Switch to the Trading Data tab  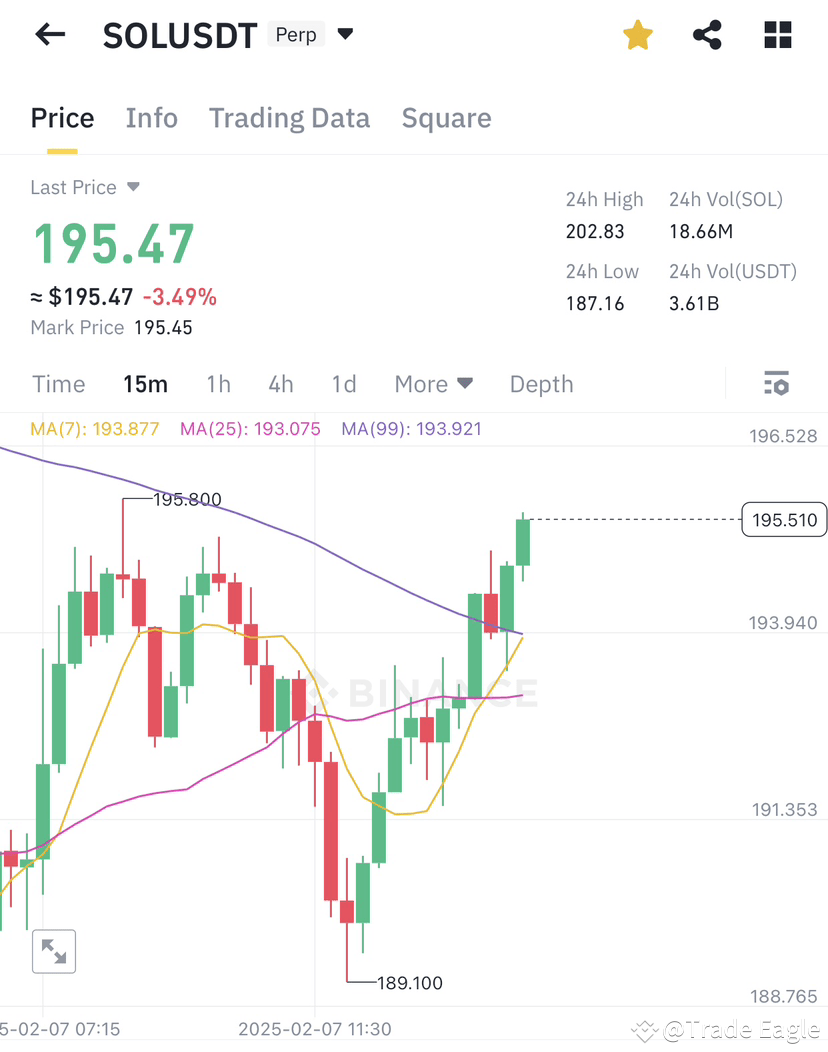click(x=289, y=118)
